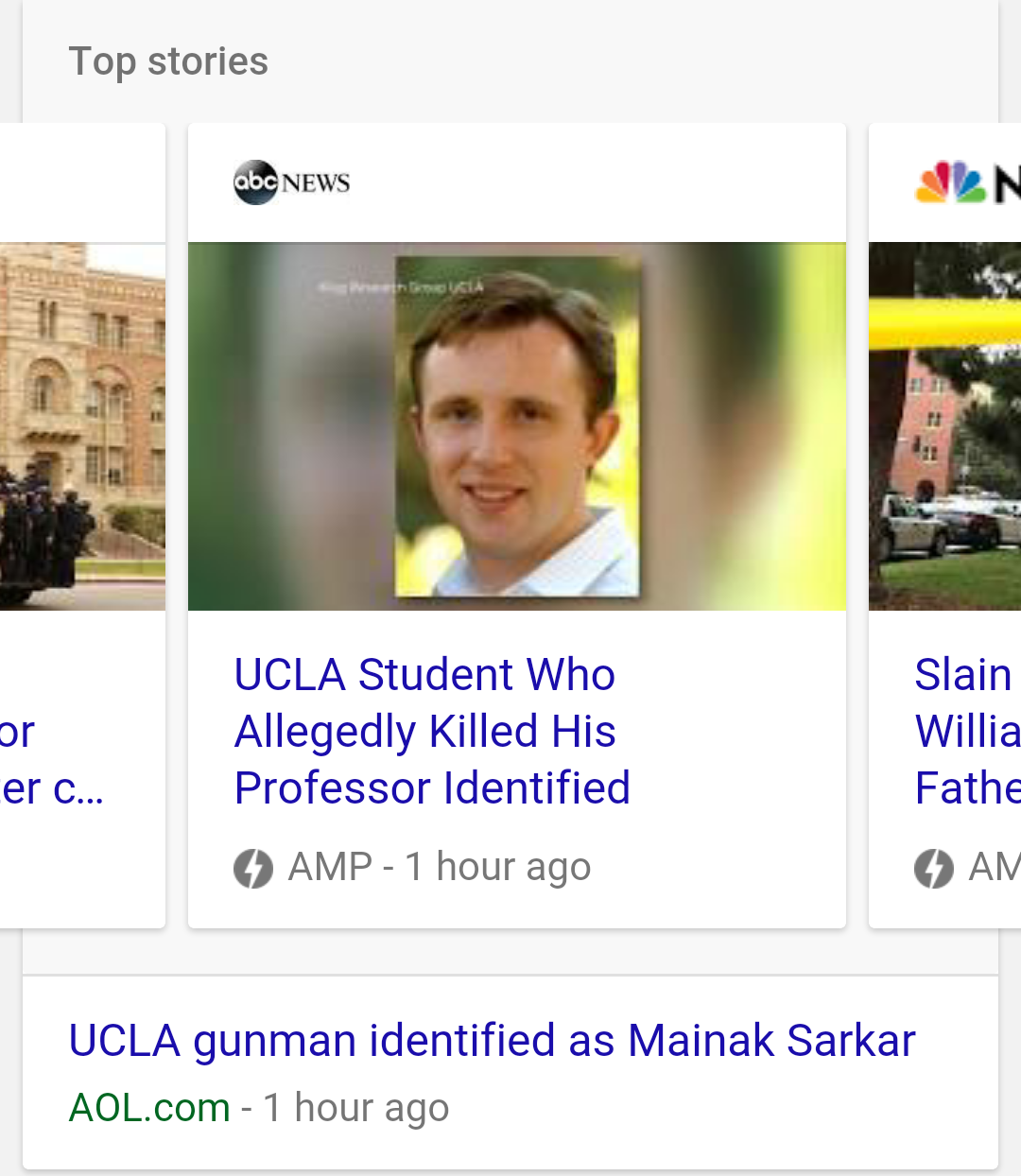Image resolution: width=1021 pixels, height=1176 pixels.
Task: Tap the "NEWS" text beside abc logo
Action: (x=316, y=182)
